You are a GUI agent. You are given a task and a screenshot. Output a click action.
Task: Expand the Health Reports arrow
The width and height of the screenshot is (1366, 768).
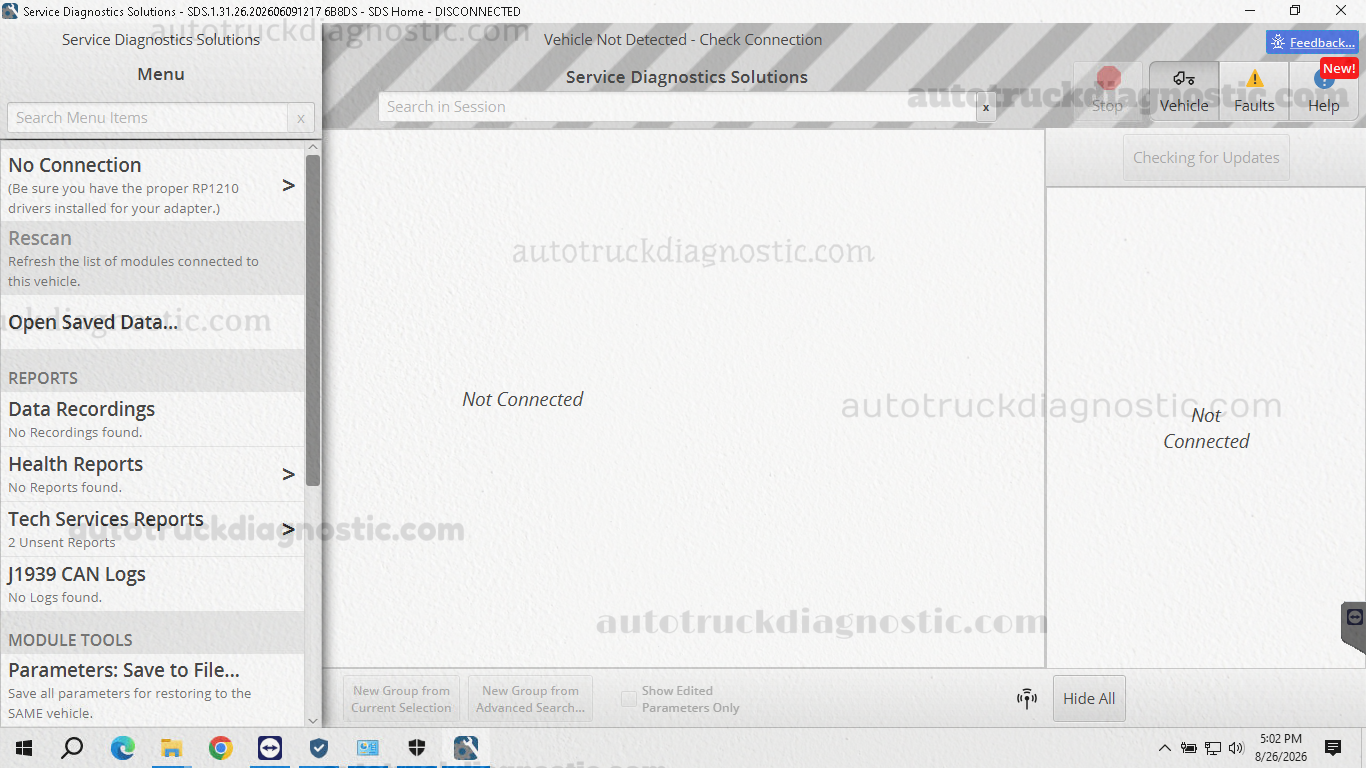click(x=289, y=474)
